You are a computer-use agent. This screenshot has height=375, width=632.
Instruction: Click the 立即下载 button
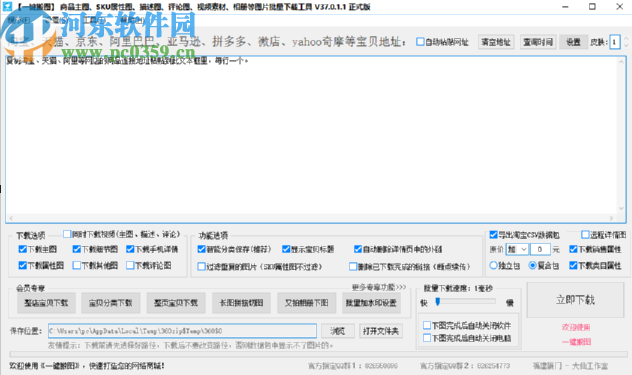(575, 300)
